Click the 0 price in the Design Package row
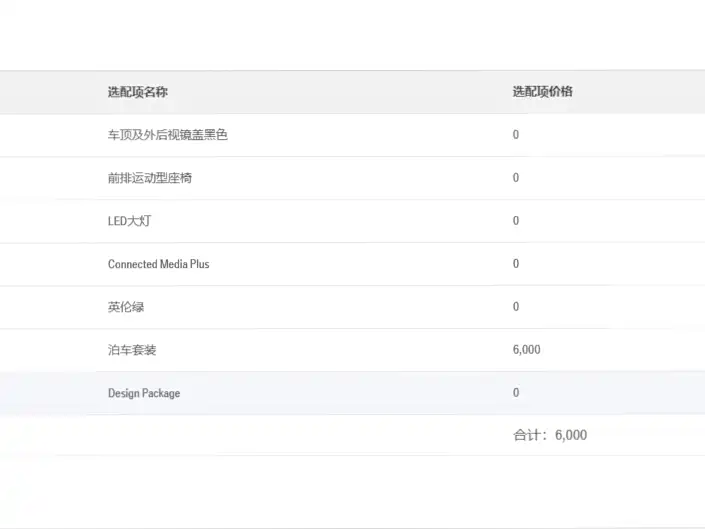The width and height of the screenshot is (705, 529). 516,393
